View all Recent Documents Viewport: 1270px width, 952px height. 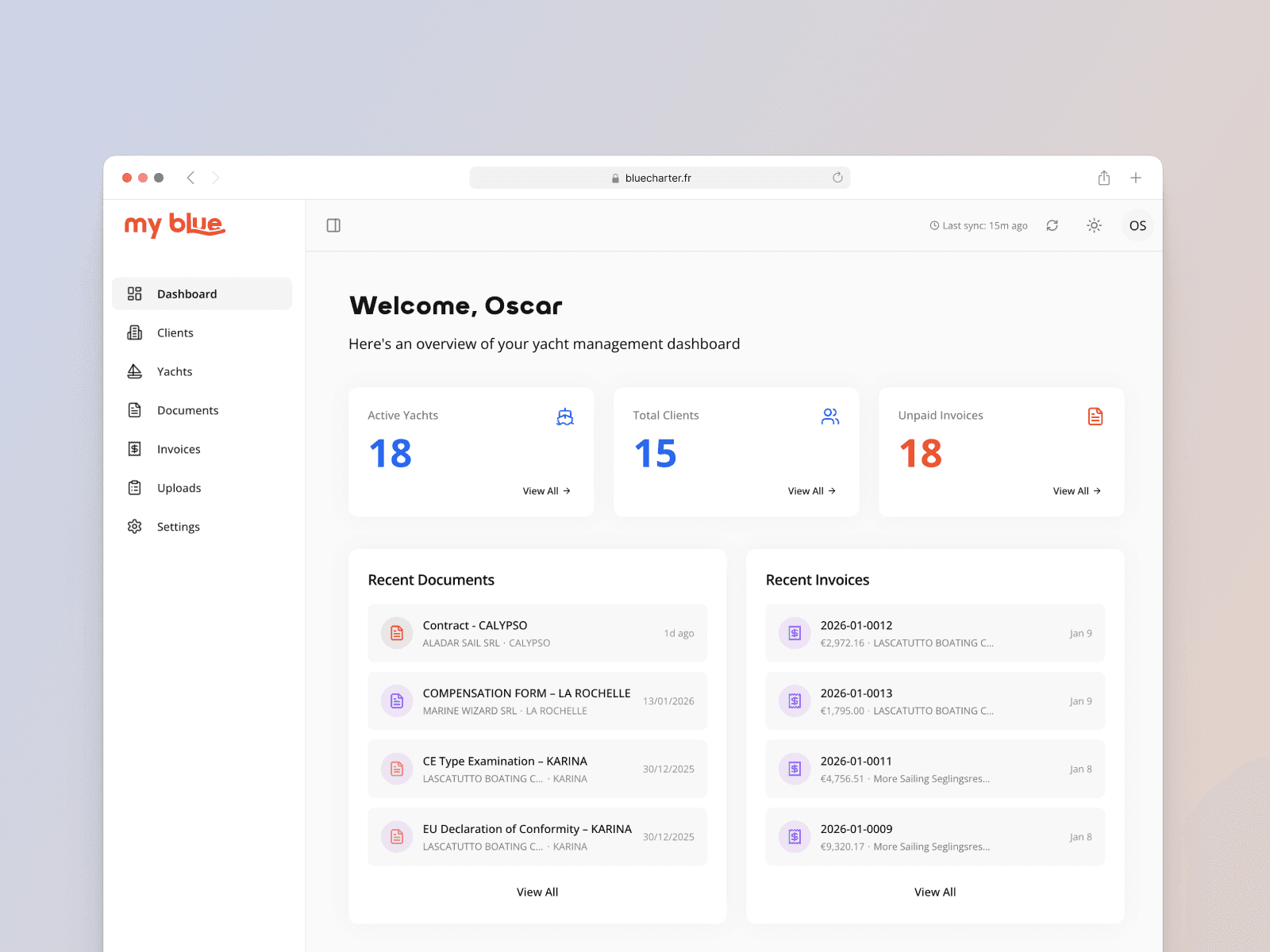click(537, 892)
